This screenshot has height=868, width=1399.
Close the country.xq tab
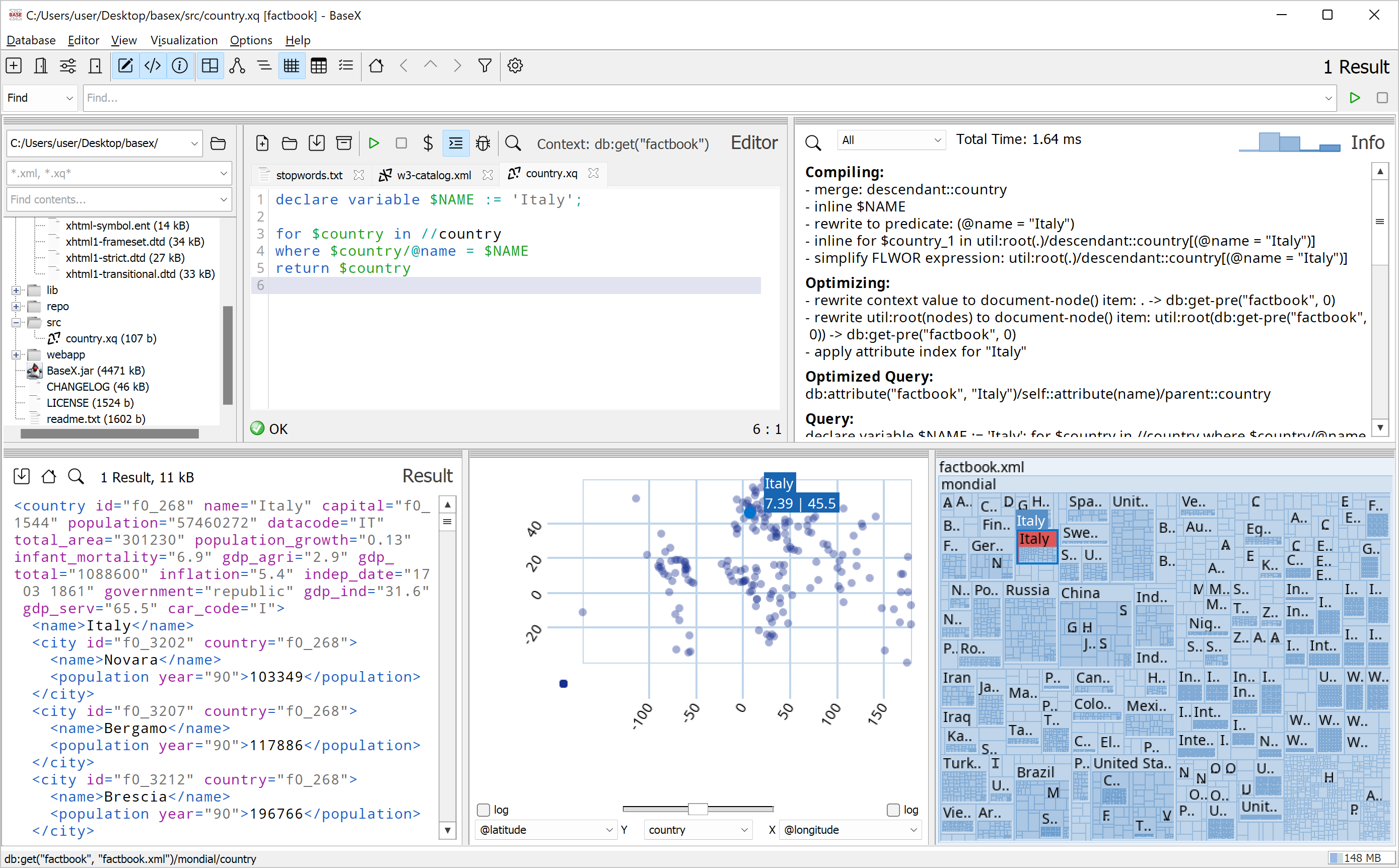[x=594, y=173]
